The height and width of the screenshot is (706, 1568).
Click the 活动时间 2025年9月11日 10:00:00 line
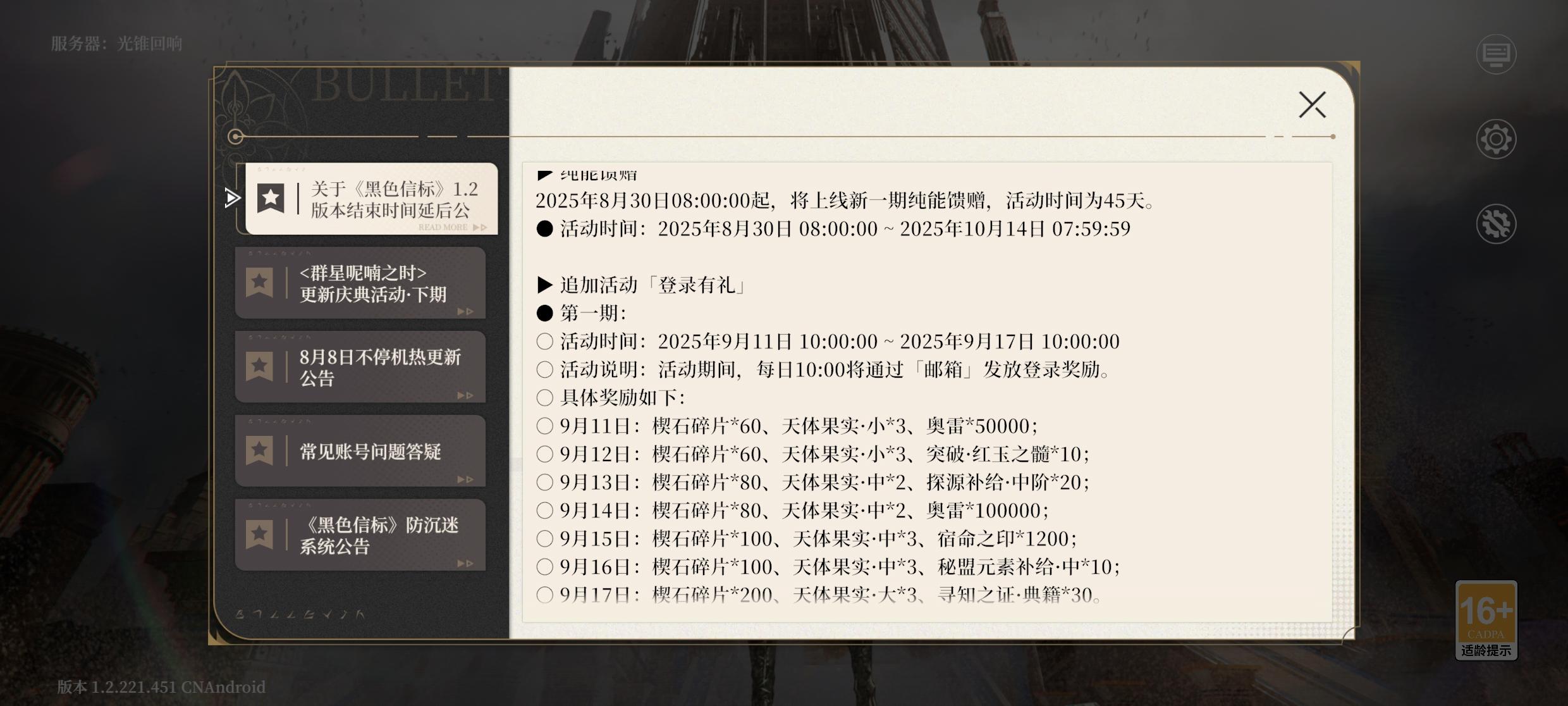[828, 342]
